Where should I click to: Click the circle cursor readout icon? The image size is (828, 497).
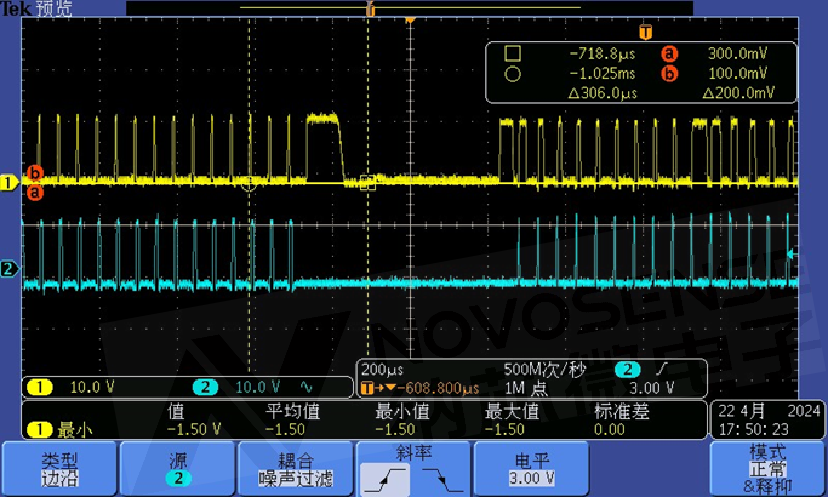[512, 73]
